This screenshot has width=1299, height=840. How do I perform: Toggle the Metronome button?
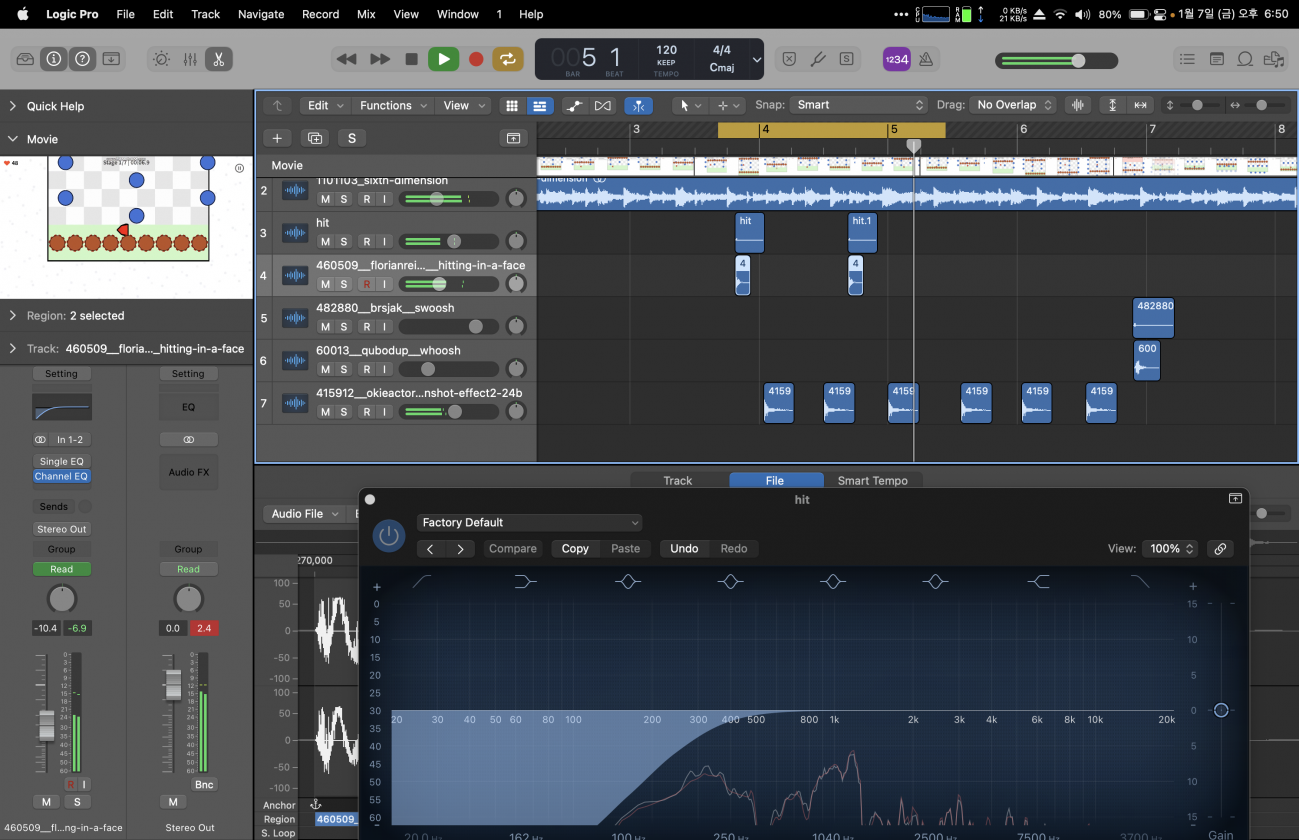click(x=926, y=59)
